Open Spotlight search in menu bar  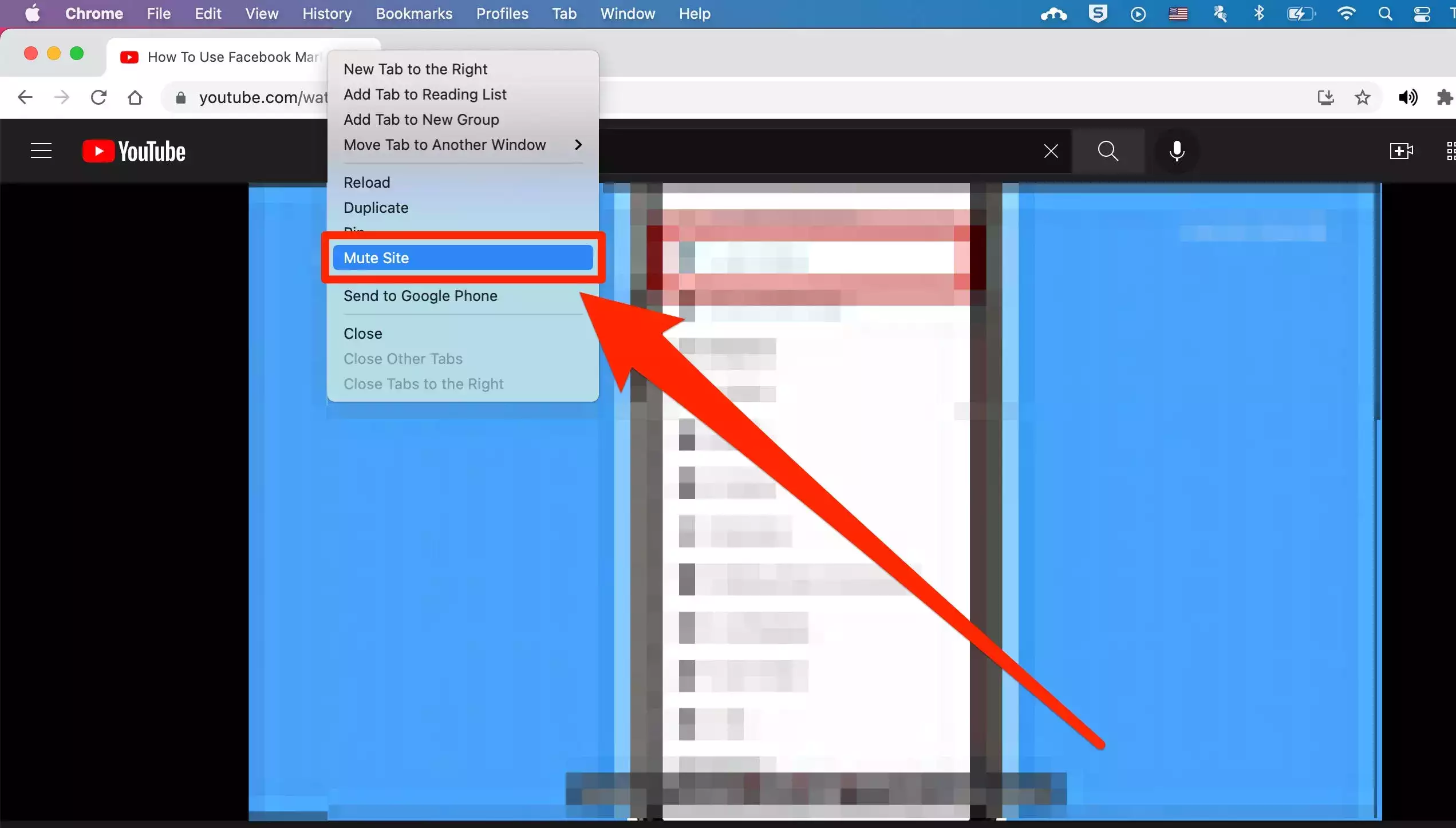coord(1385,14)
